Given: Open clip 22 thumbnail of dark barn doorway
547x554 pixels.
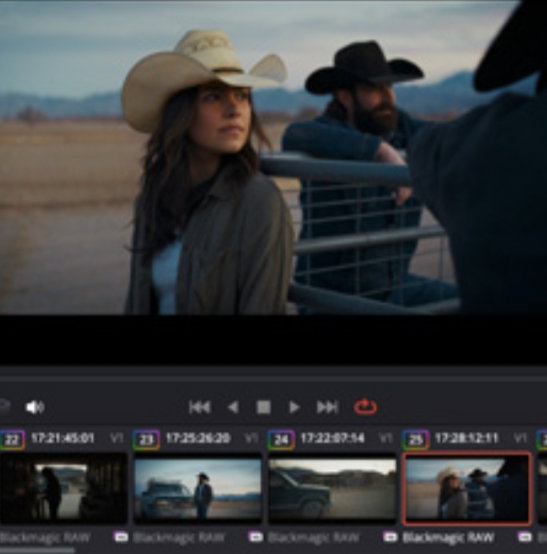Looking at the screenshot, I should 63,489.
